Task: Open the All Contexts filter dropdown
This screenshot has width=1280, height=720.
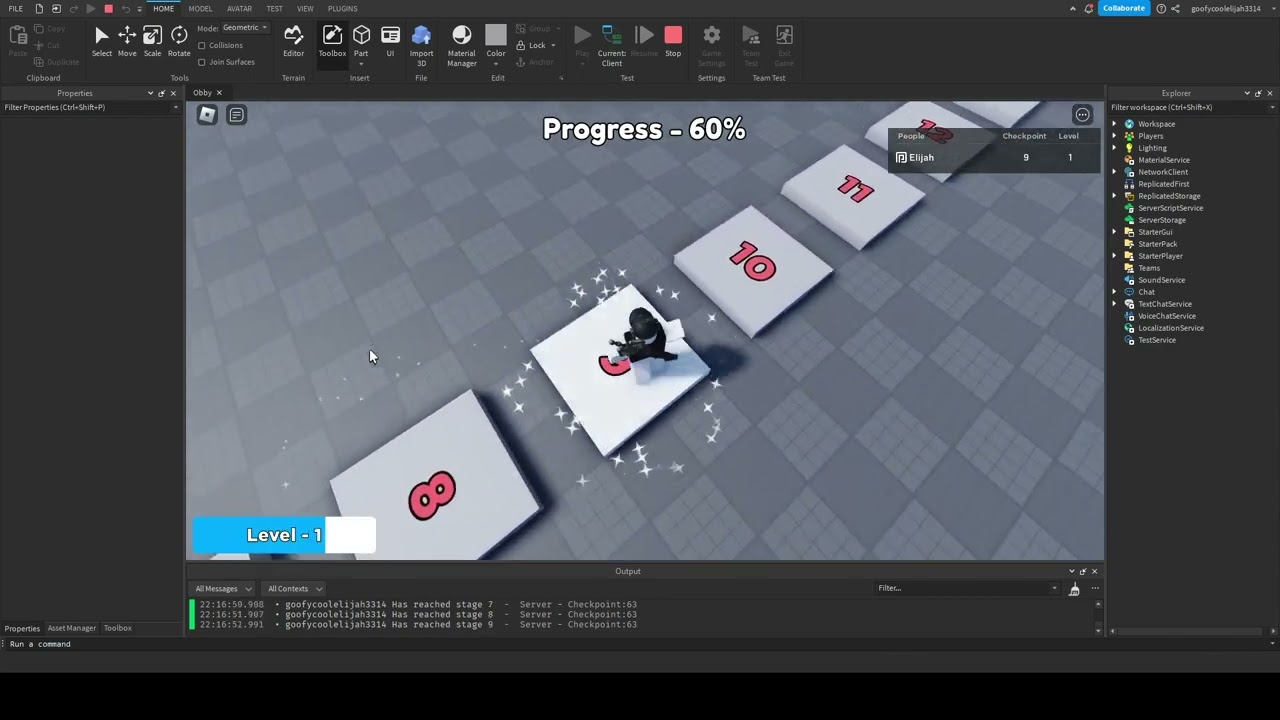Action: click(294, 589)
